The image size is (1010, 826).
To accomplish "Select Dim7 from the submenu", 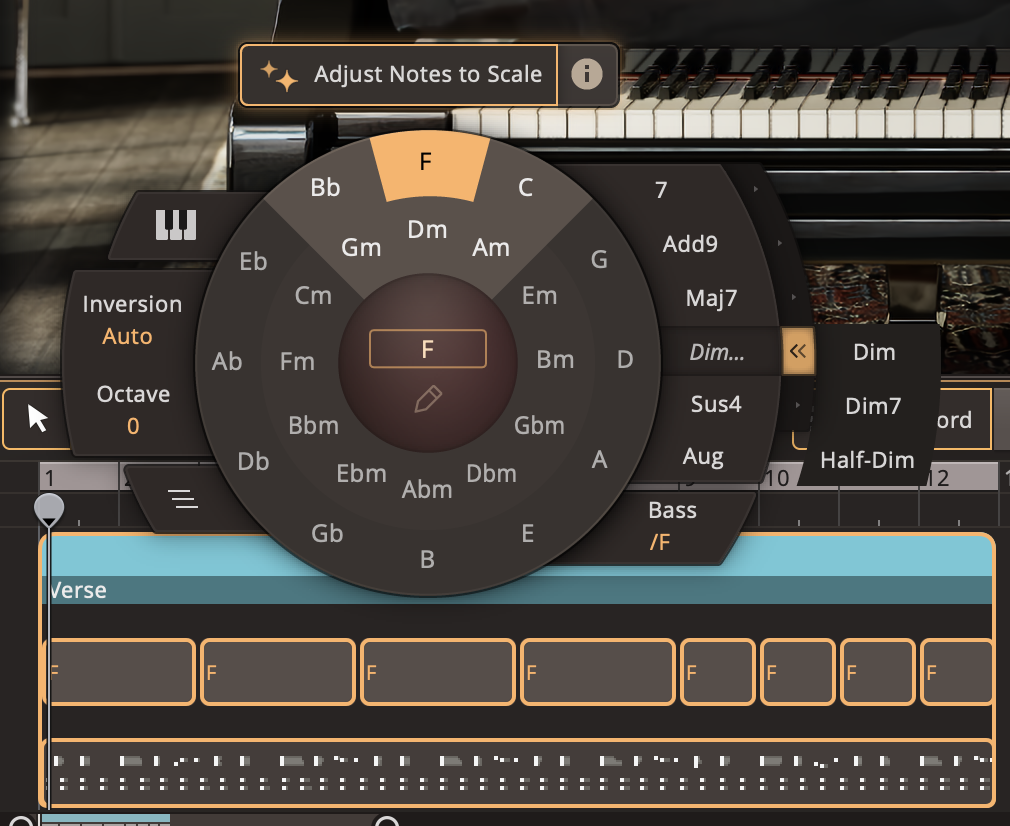I will [873, 406].
